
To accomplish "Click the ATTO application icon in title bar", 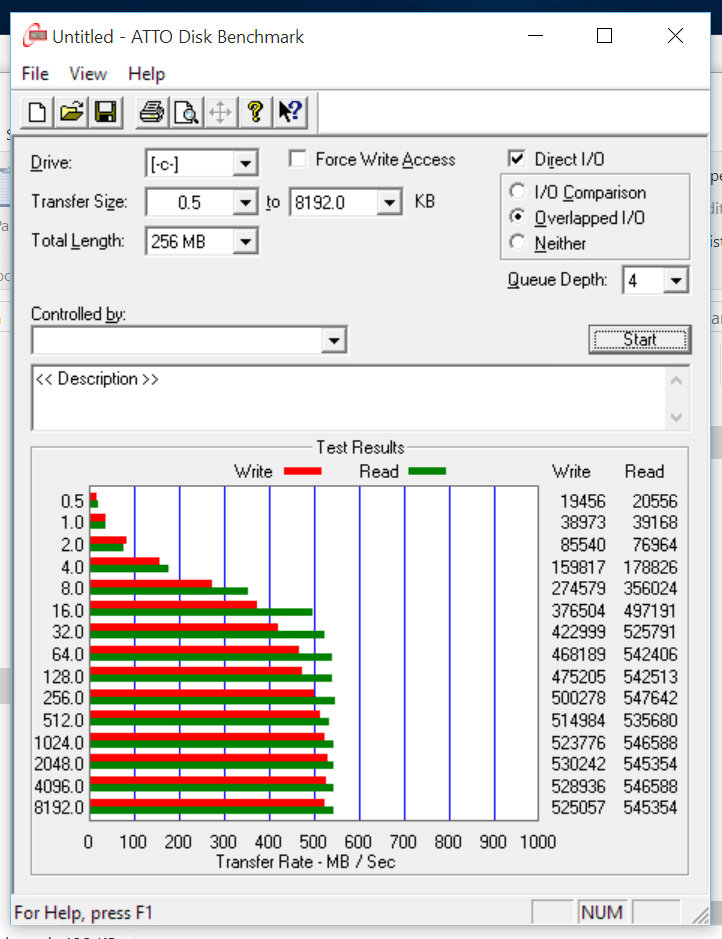I will pyautogui.click(x=36, y=37).
